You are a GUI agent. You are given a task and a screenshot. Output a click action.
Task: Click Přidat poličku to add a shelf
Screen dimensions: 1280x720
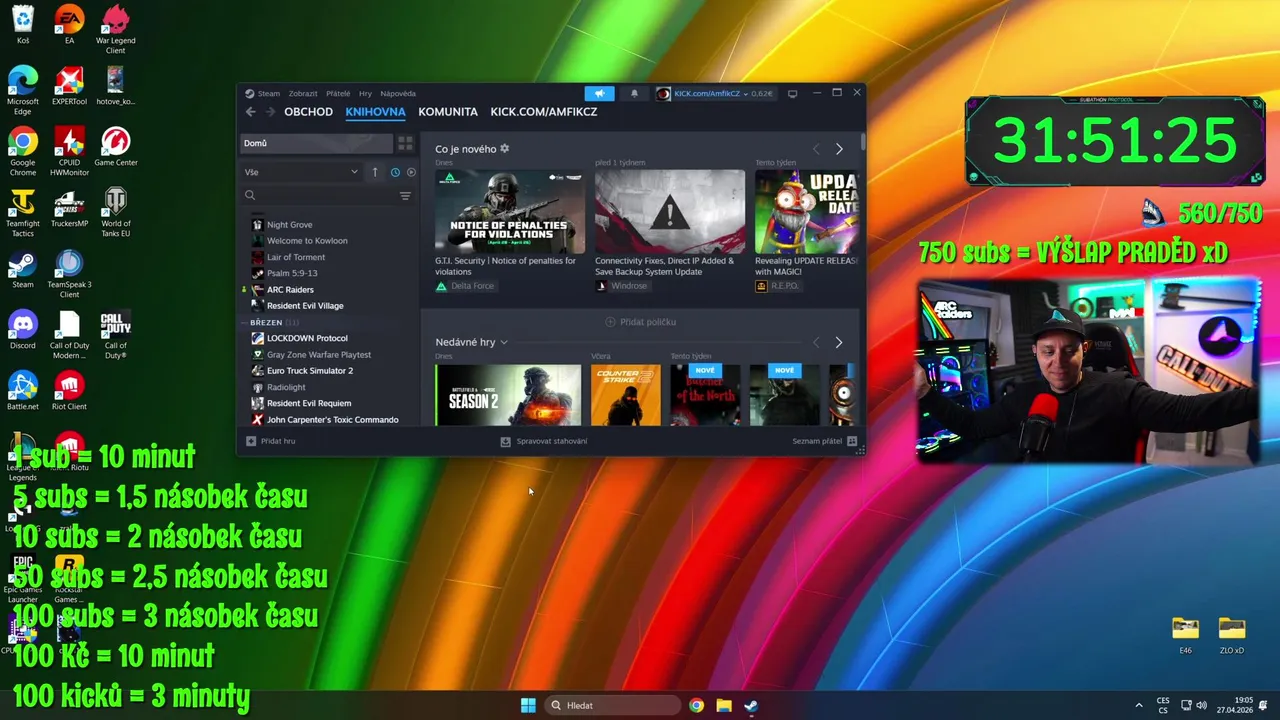[x=641, y=322]
